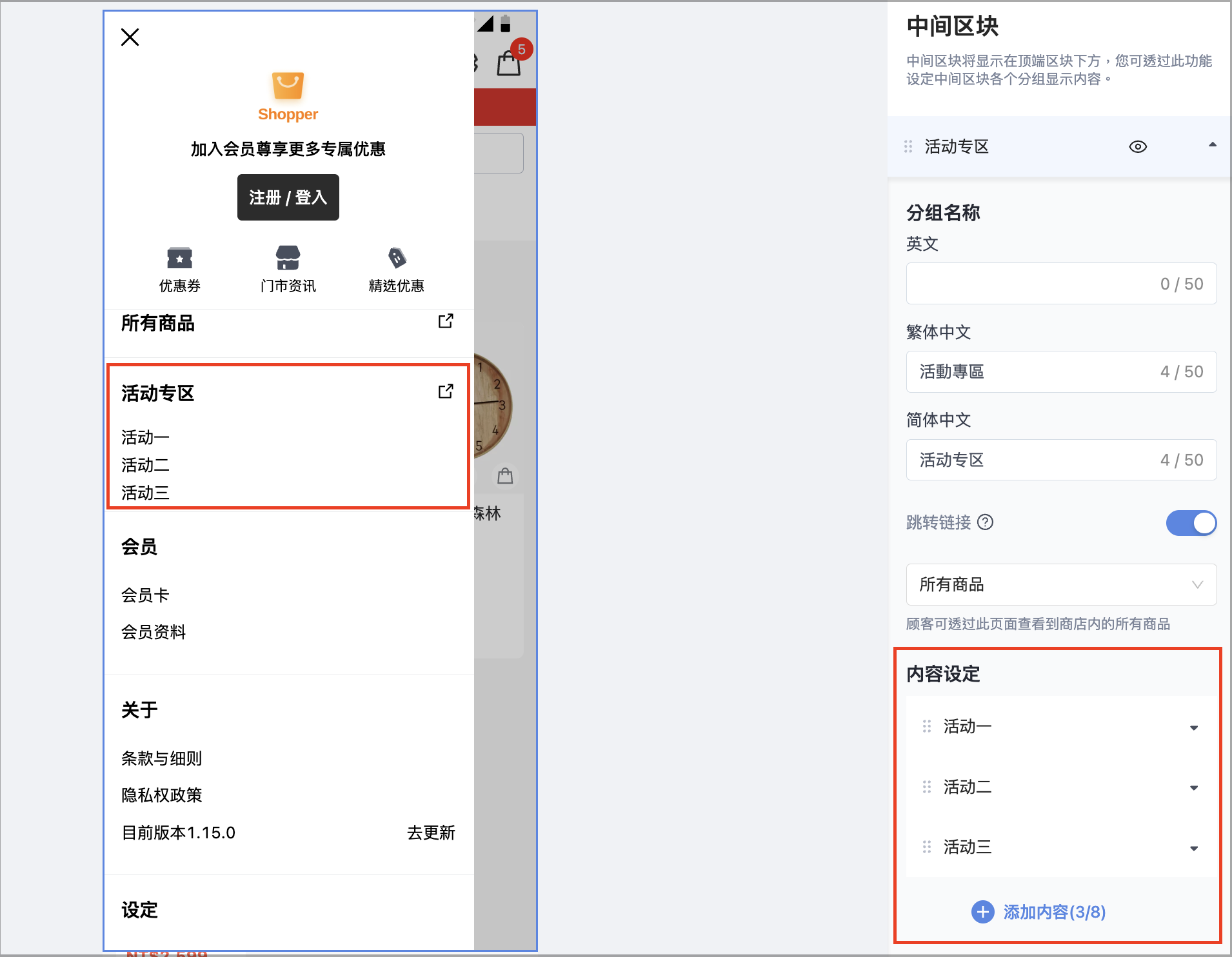Open 隐私权政策 link
The height and width of the screenshot is (957, 1232).
tap(162, 795)
